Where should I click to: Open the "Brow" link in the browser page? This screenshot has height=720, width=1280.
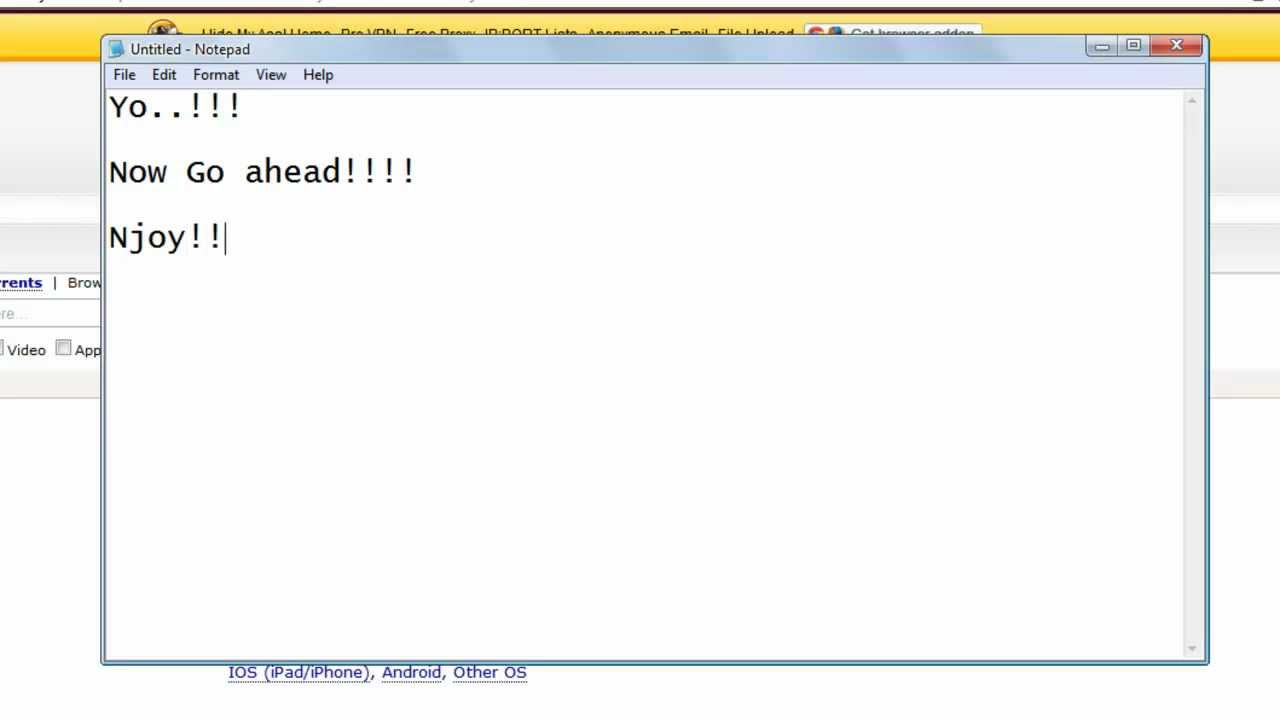84,283
